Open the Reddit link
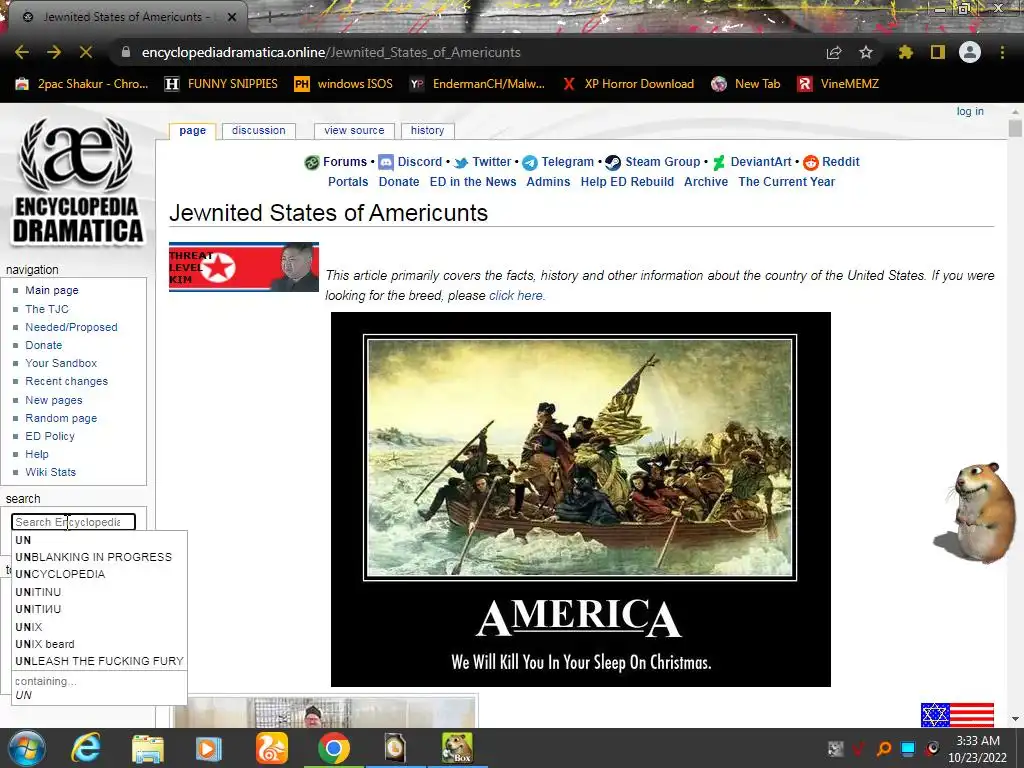 840,162
